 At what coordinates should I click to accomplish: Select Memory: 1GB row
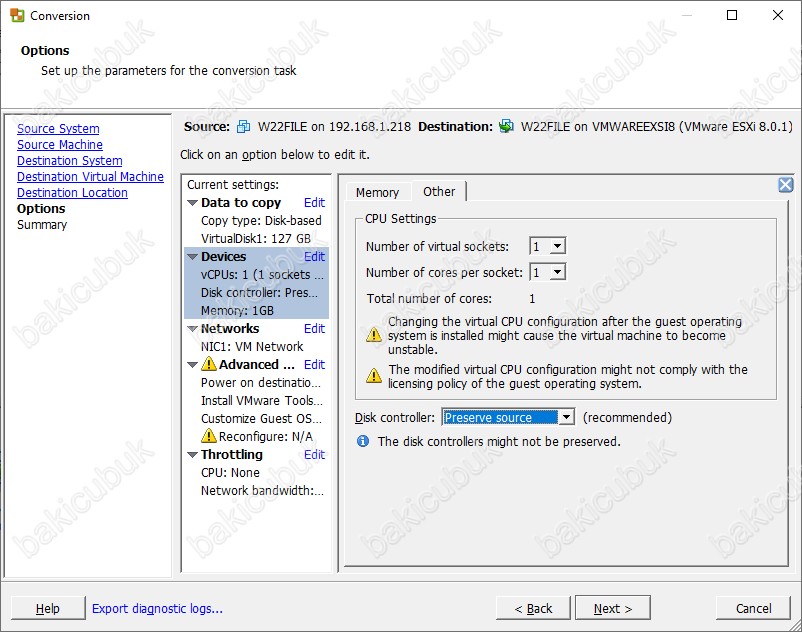(x=237, y=310)
